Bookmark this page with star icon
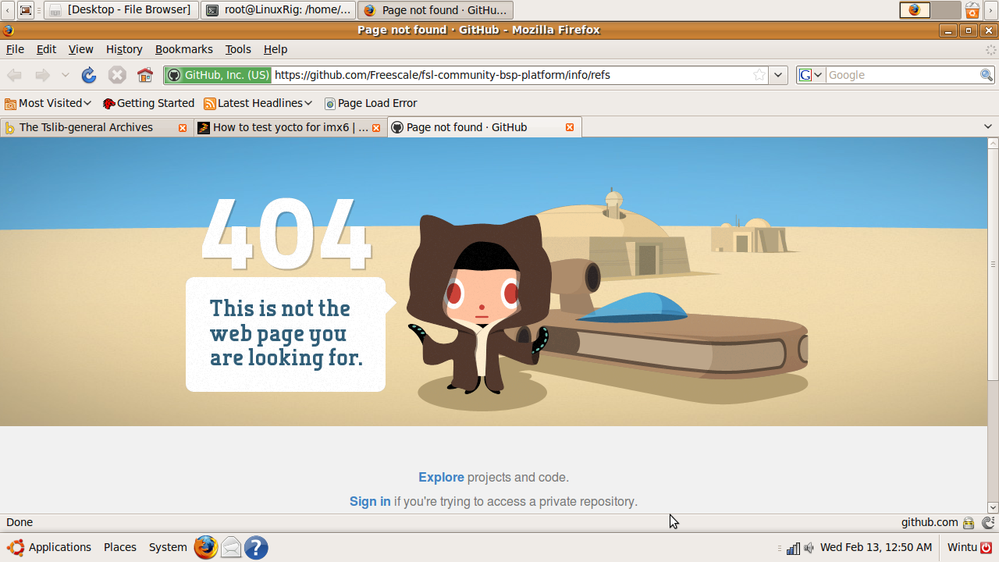The image size is (999, 562). coord(759,75)
